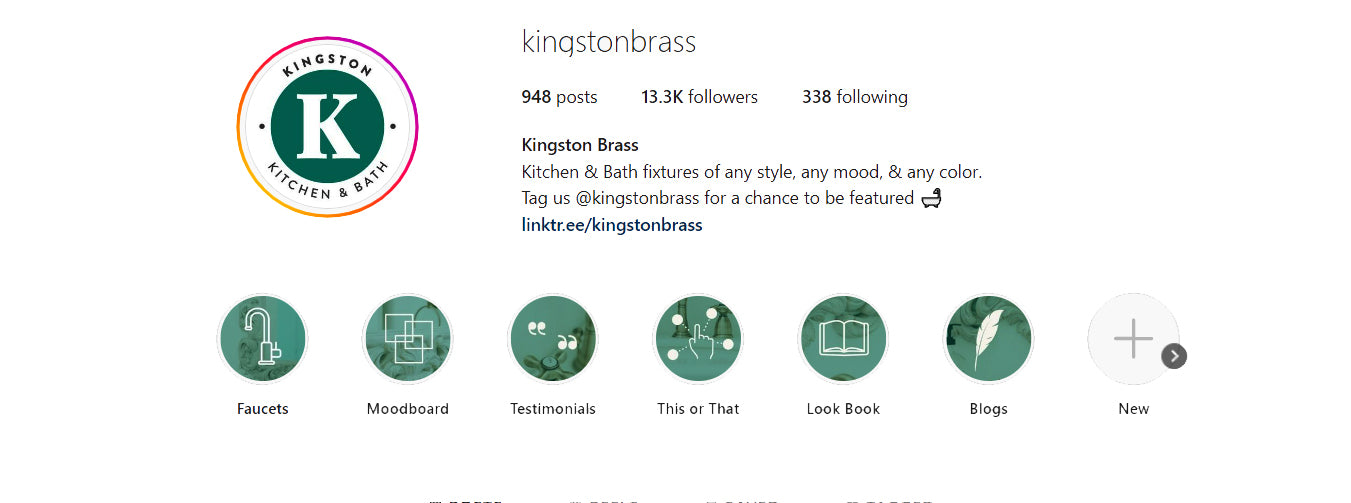The image size is (1351, 503).
Task: Click the Kingston Kitchen & Bath profile picture
Action: (327, 127)
